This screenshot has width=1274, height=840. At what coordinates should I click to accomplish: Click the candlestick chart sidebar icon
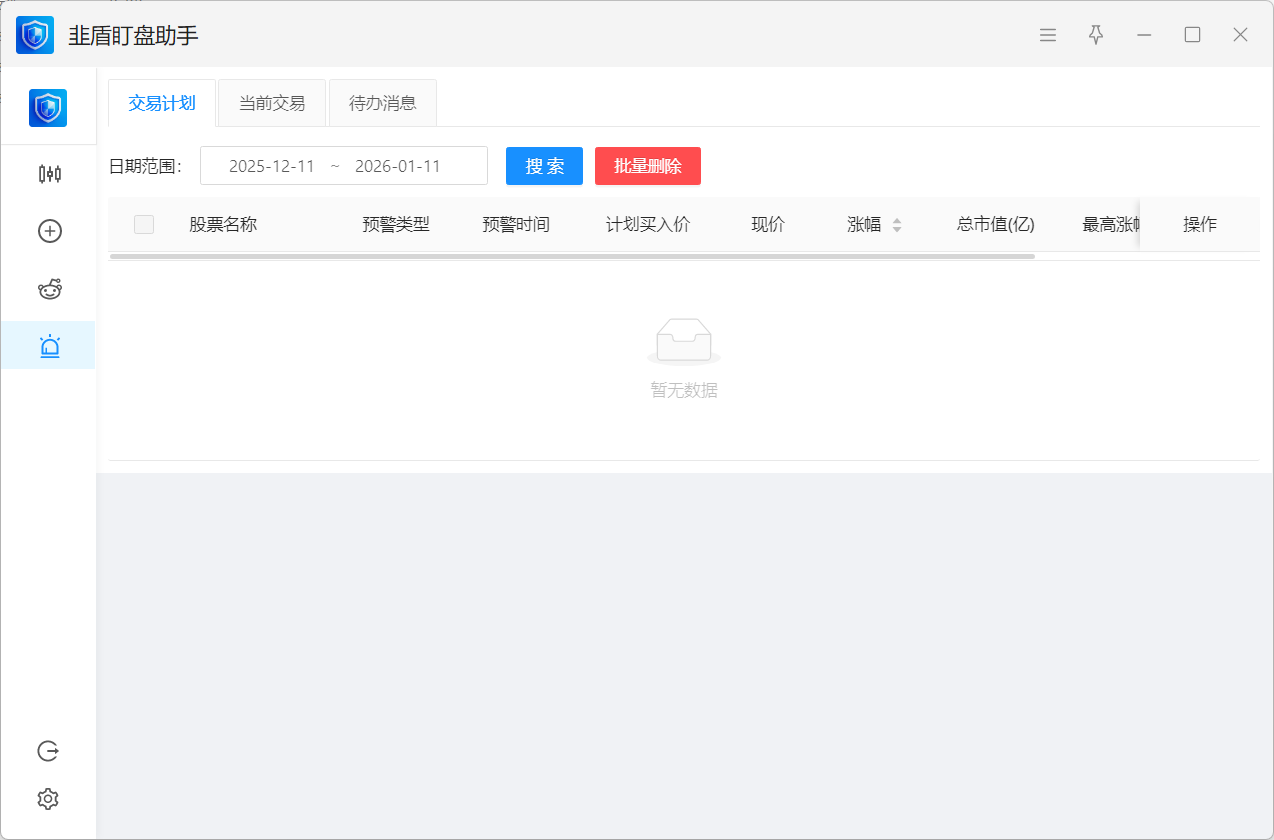pyautogui.click(x=49, y=174)
